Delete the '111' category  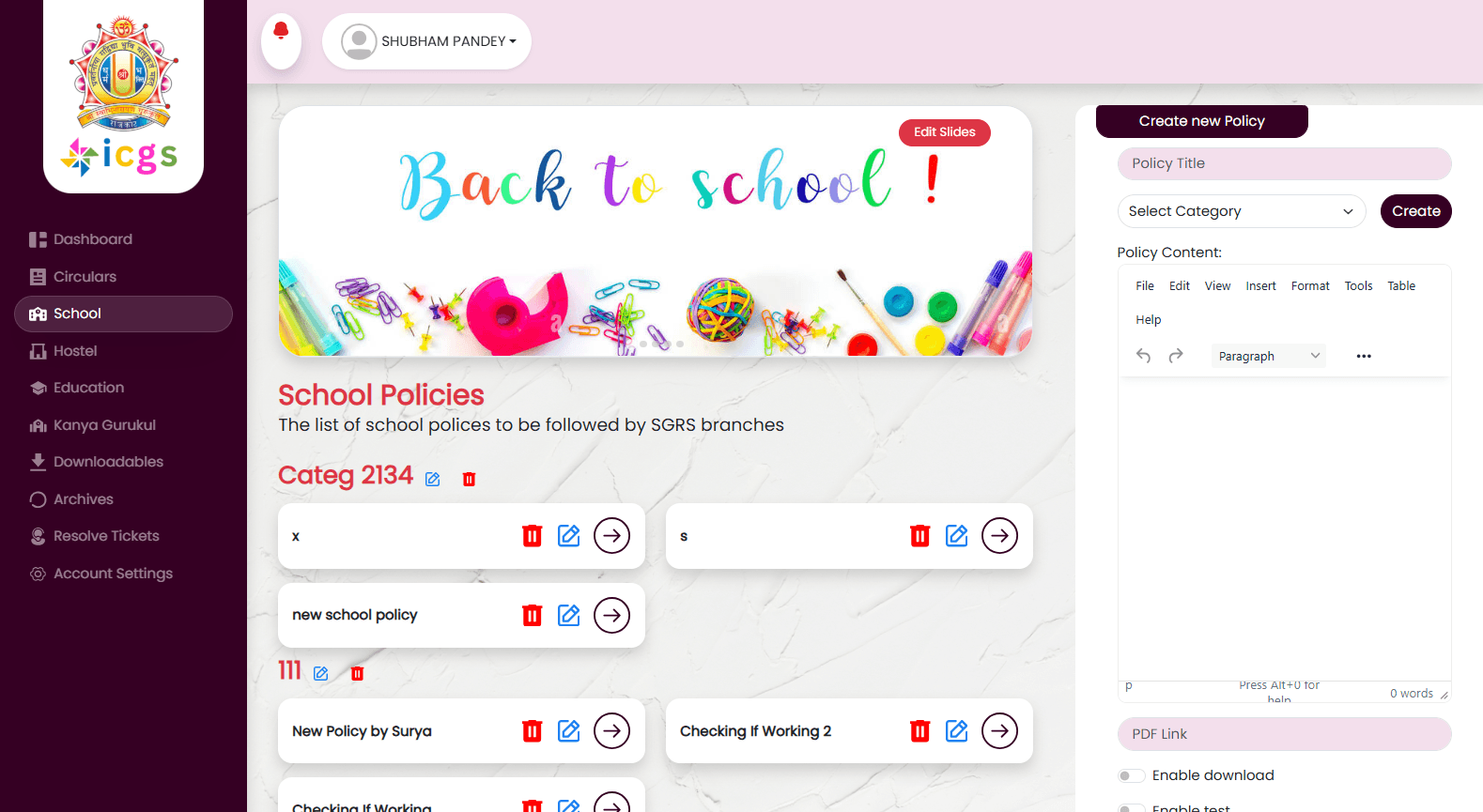coord(357,673)
